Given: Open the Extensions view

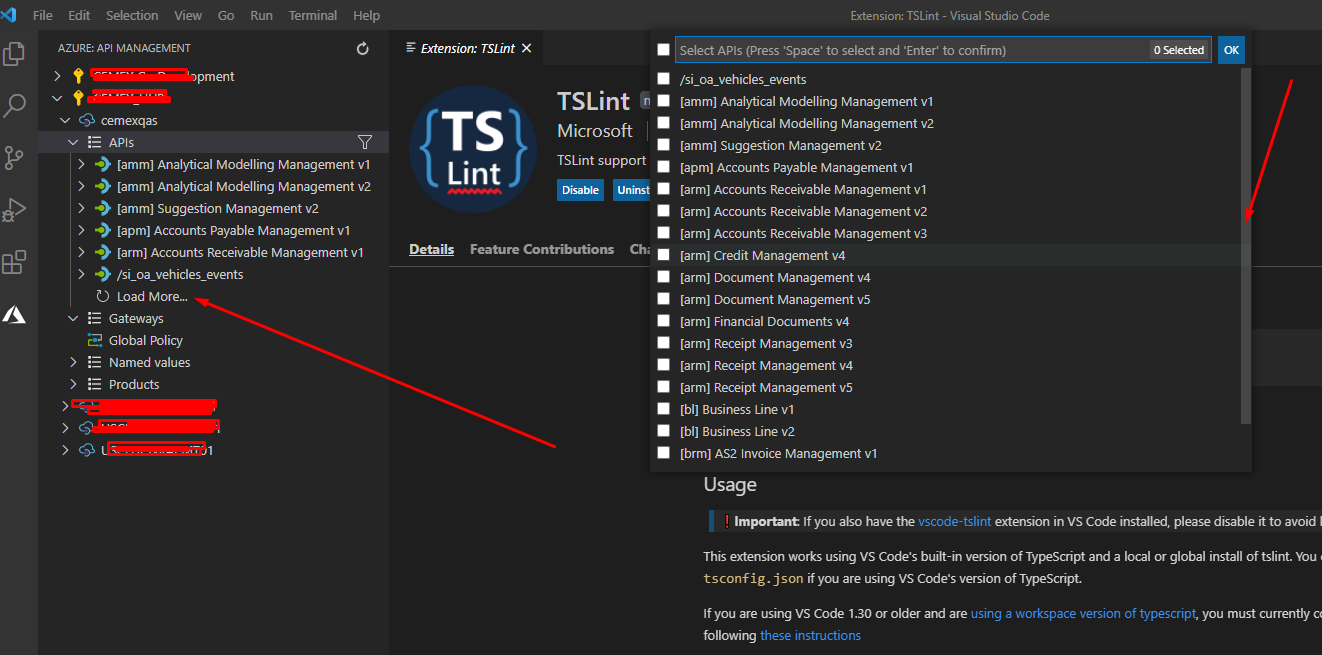Looking at the screenshot, I should coord(15,262).
